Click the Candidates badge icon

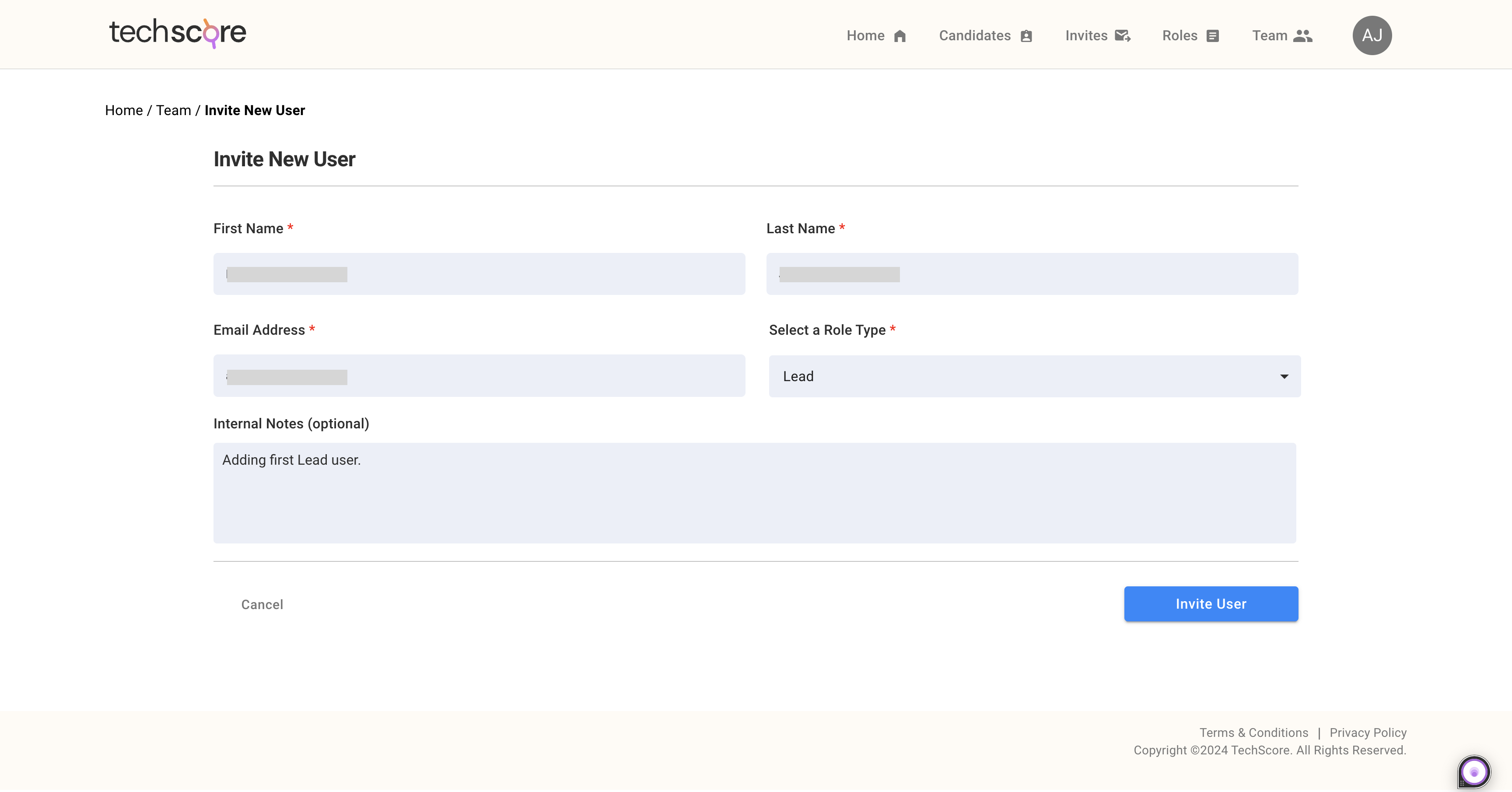1026,36
